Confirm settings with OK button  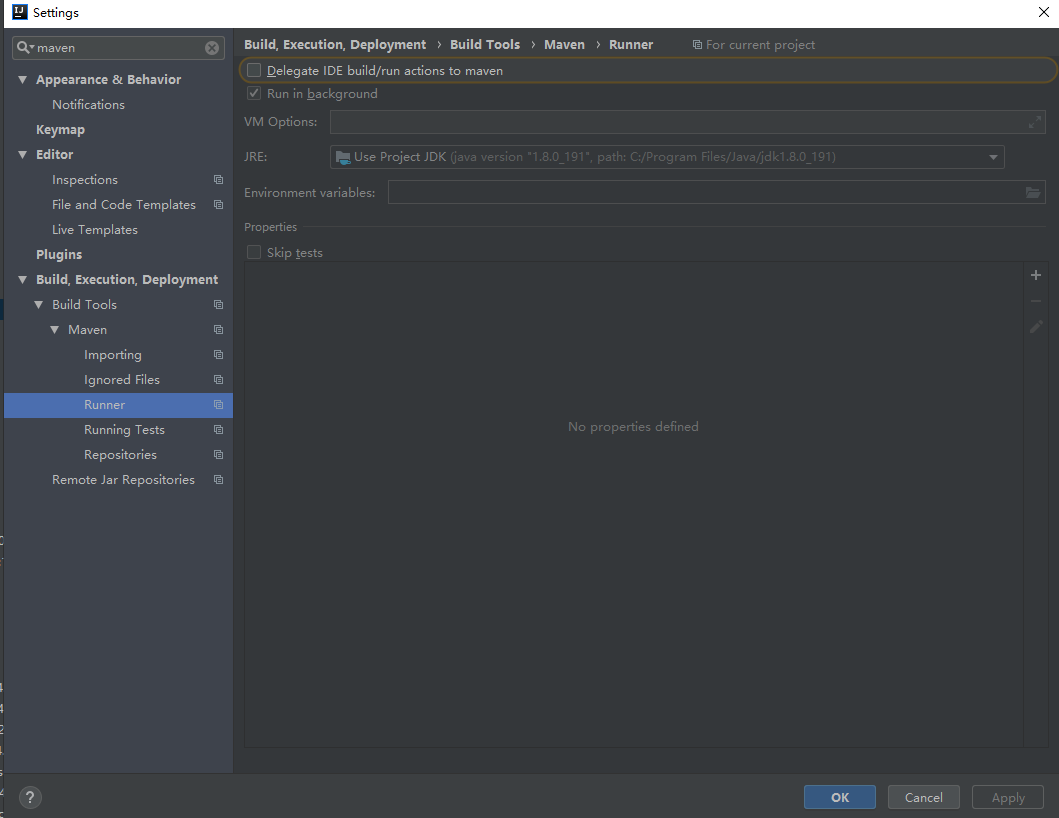[840, 797]
